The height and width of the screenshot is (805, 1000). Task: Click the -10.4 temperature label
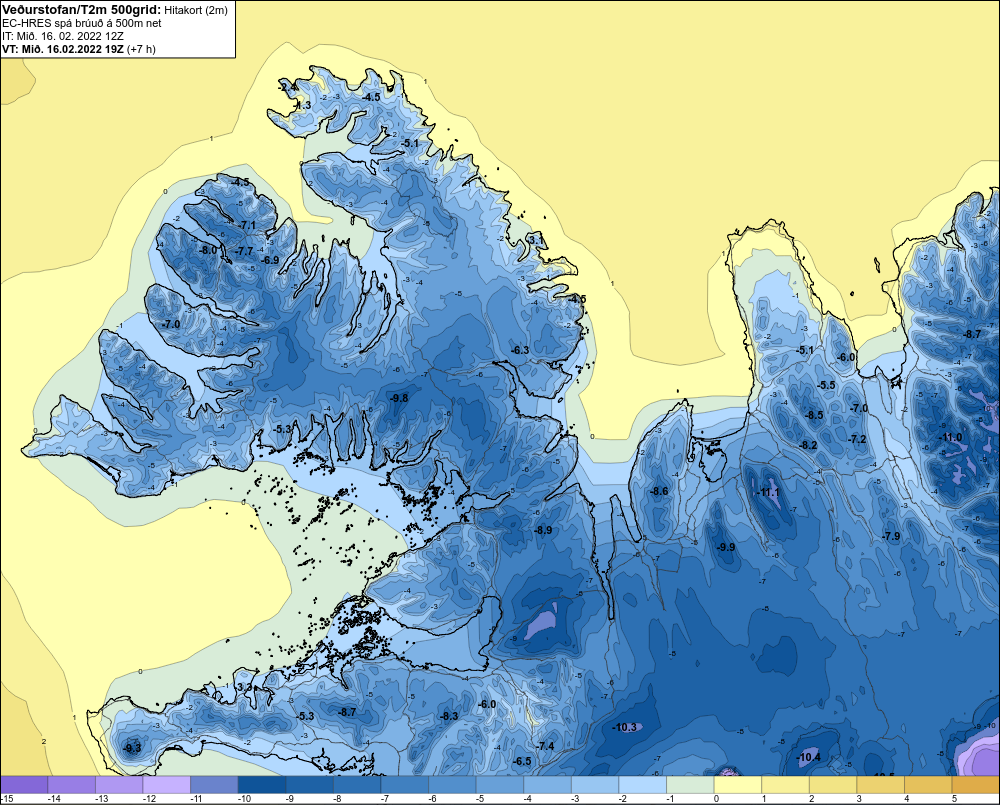tap(809, 757)
